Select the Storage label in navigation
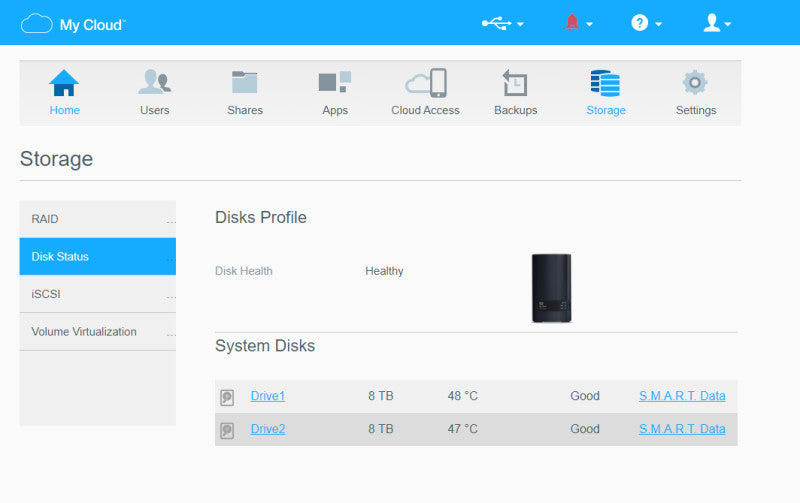 (606, 110)
